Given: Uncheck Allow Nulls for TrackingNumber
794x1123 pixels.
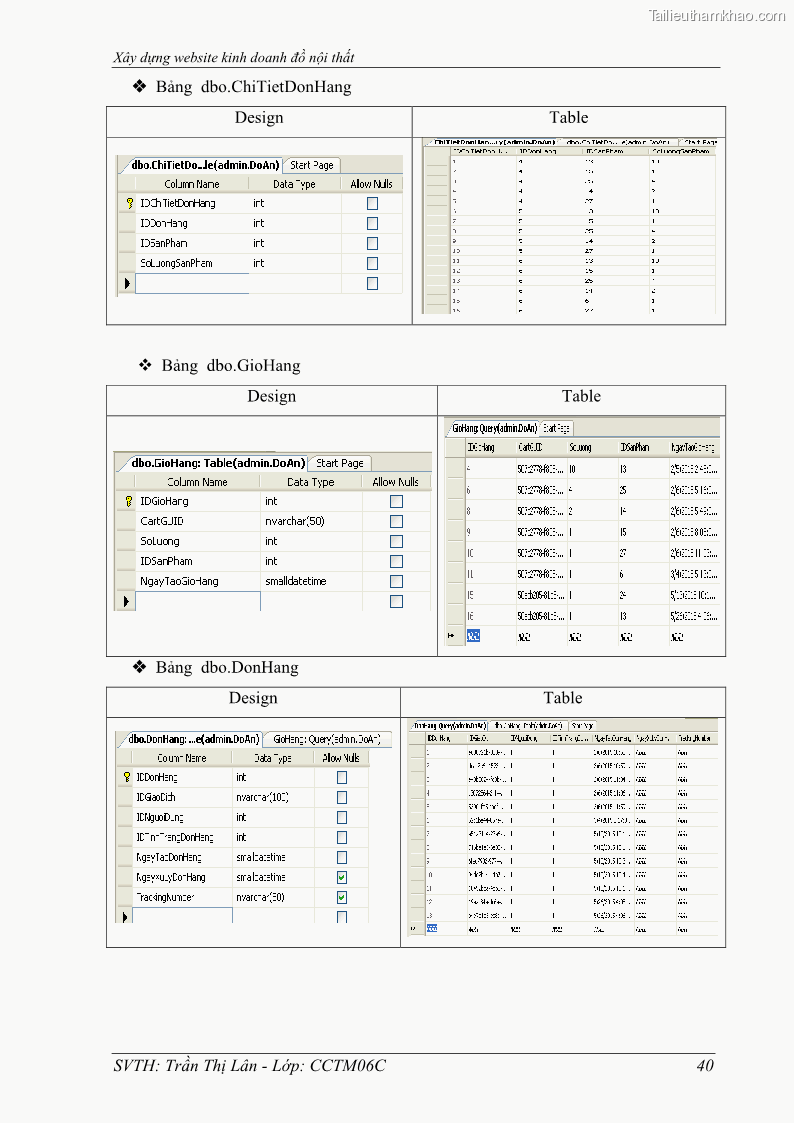Looking at the screenshot, I should point(342,897).
